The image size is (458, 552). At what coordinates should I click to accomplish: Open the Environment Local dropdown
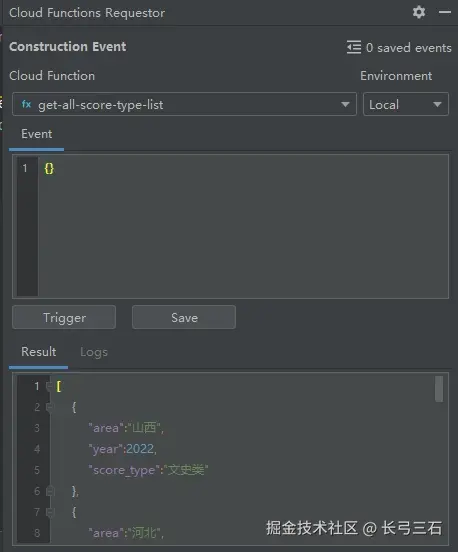pos(406,104)
